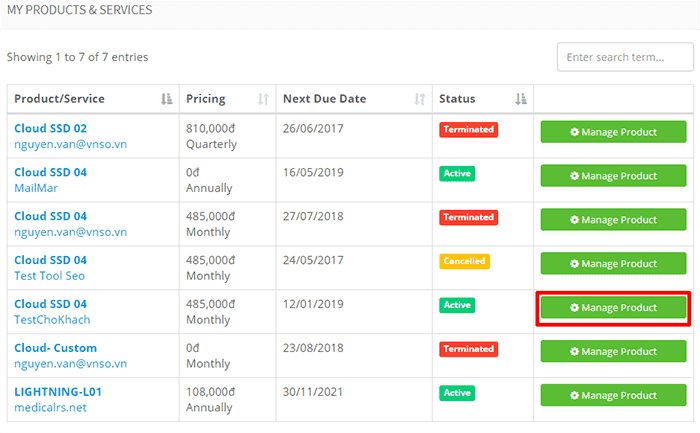
Task: Click Active badge in TestChoKhach row
Action: (457, 305)
